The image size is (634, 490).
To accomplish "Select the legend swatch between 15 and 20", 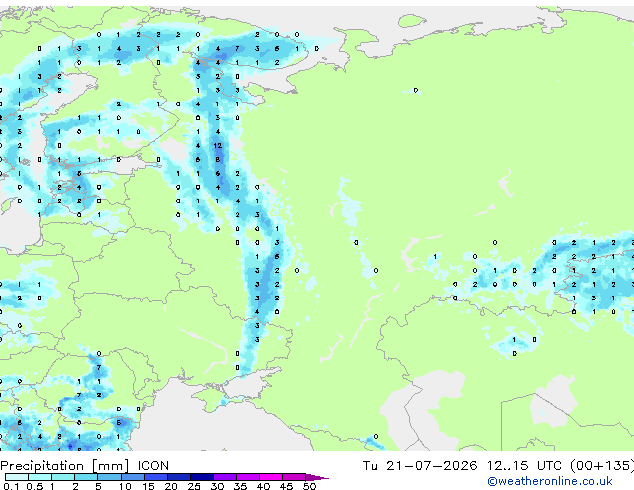I will pyautogui.click(x=155, y=477).
